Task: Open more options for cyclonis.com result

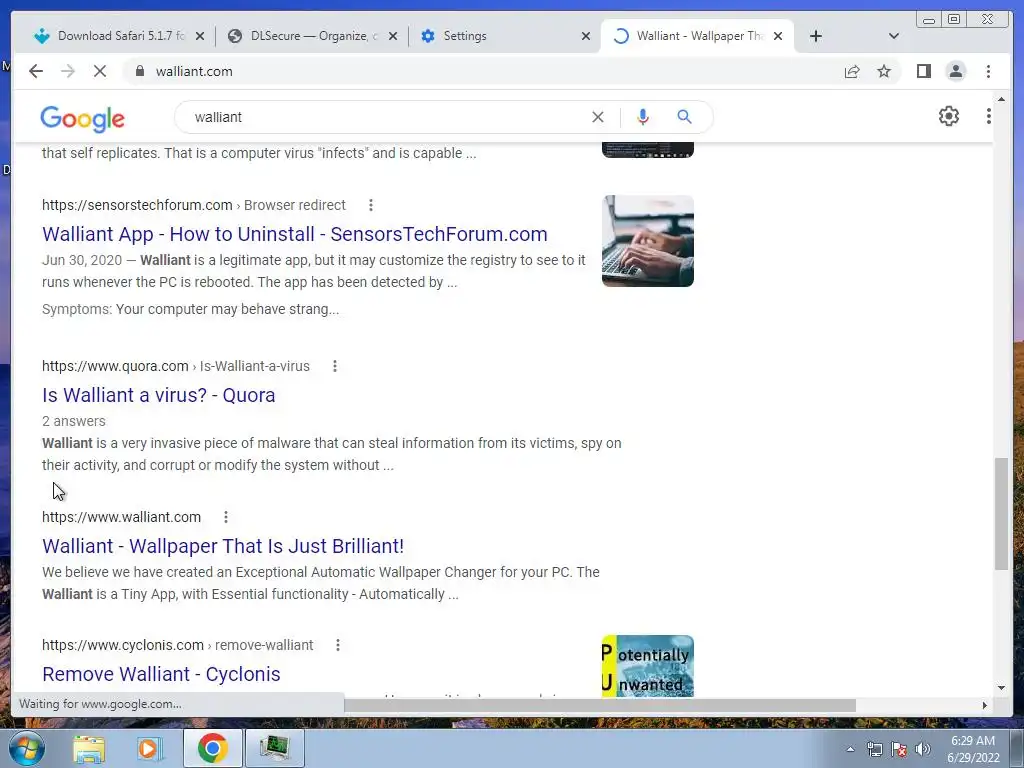Action: 338,645
